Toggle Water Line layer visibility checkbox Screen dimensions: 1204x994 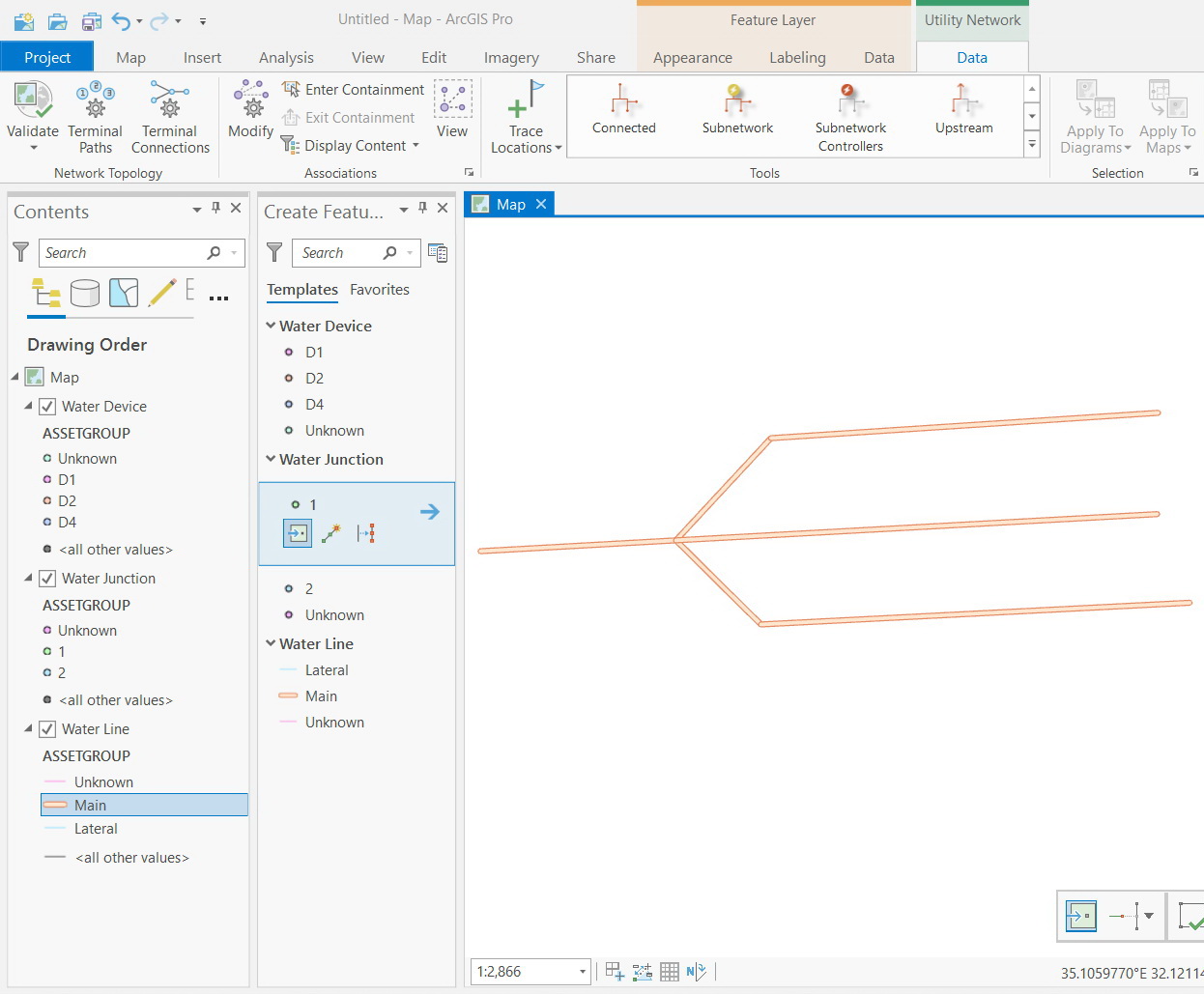coord(46,729)
